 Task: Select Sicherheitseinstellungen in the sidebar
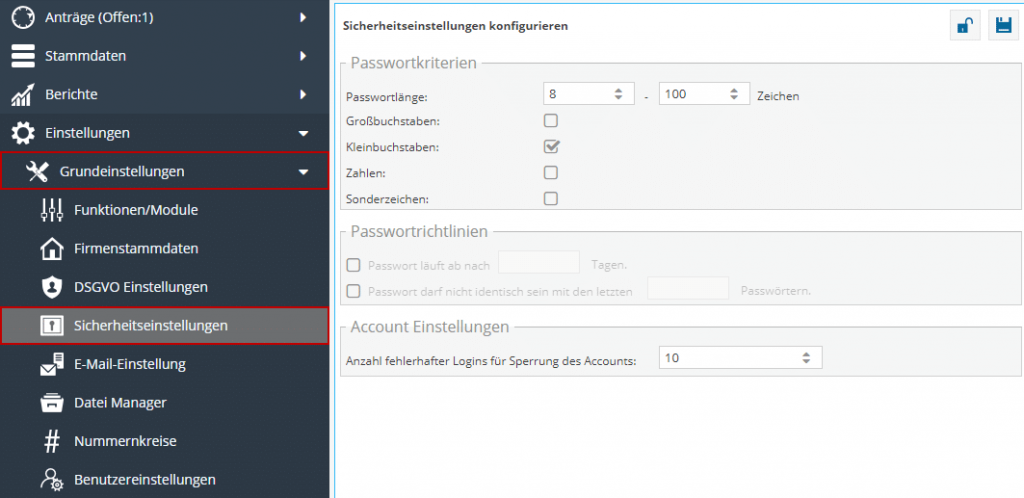[150, 326]
